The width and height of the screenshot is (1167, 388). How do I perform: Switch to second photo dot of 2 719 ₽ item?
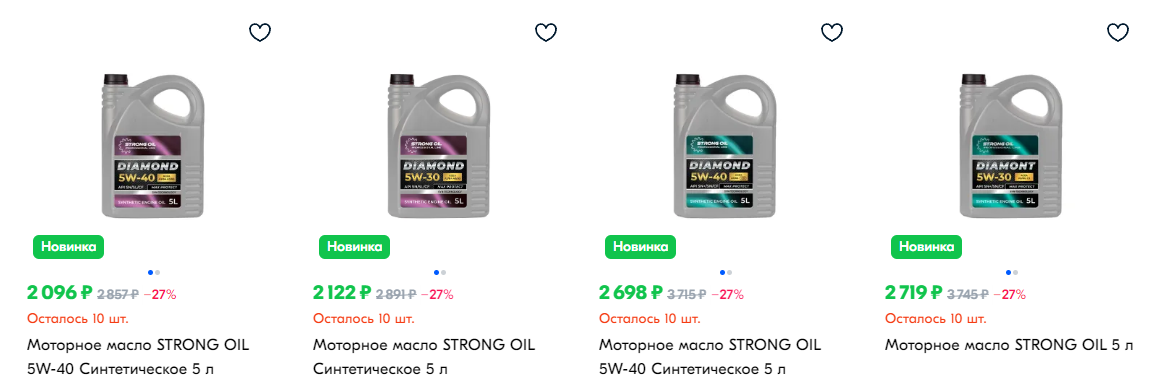[x=1015, y=273]
